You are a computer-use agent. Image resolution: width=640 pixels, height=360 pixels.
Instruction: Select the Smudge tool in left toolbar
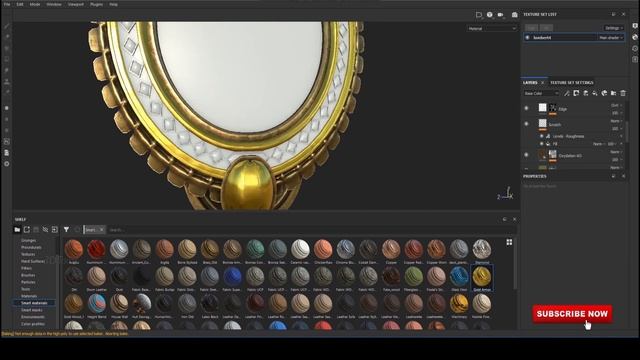tap(7, 70)
